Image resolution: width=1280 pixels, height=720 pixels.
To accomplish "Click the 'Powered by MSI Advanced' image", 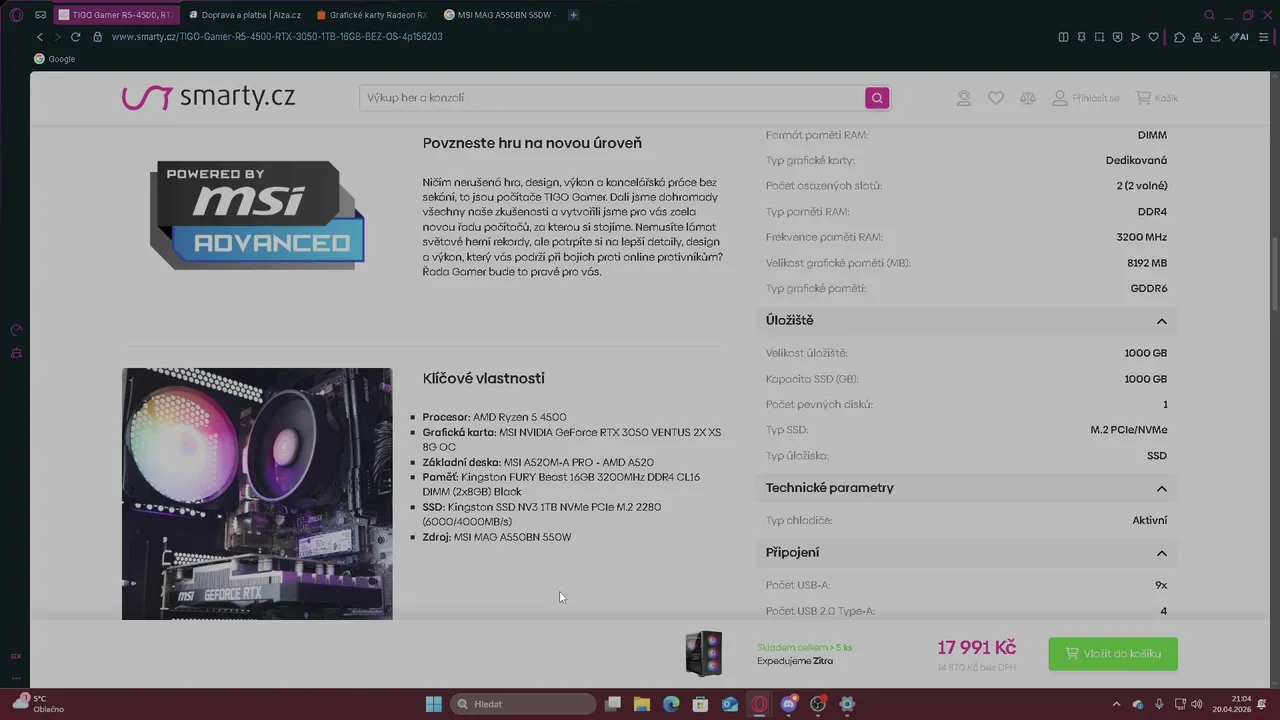I will pos(257,214).
